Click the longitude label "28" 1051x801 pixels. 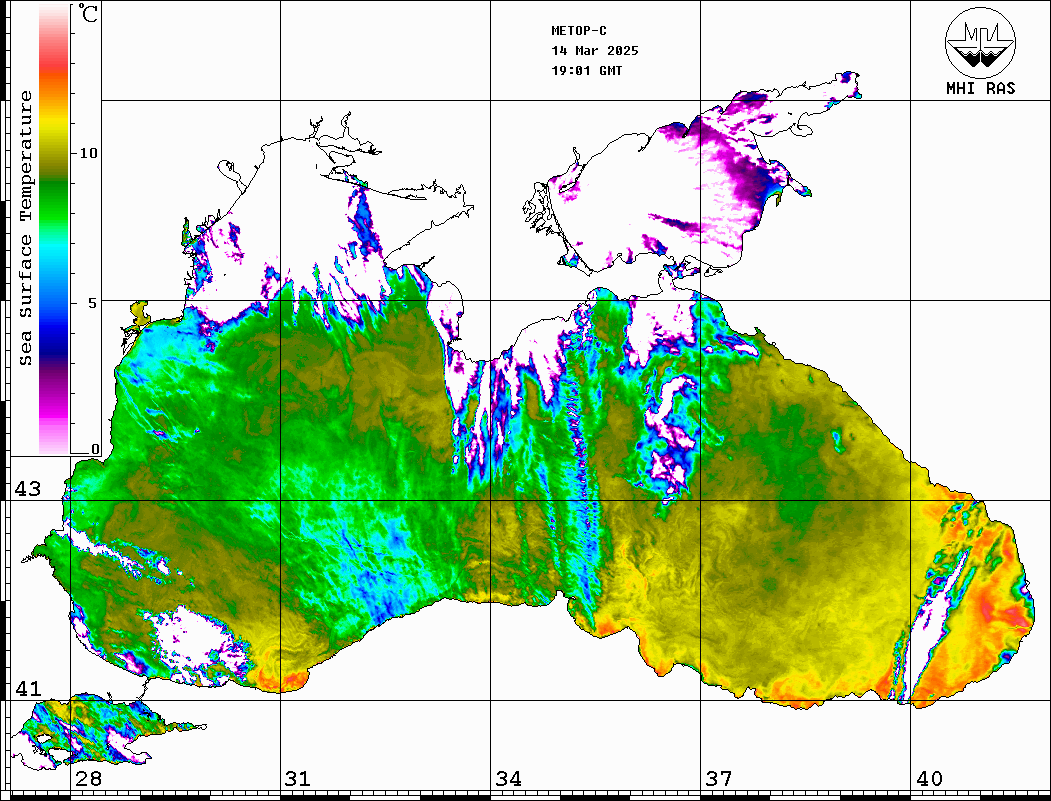click(88, 779)
